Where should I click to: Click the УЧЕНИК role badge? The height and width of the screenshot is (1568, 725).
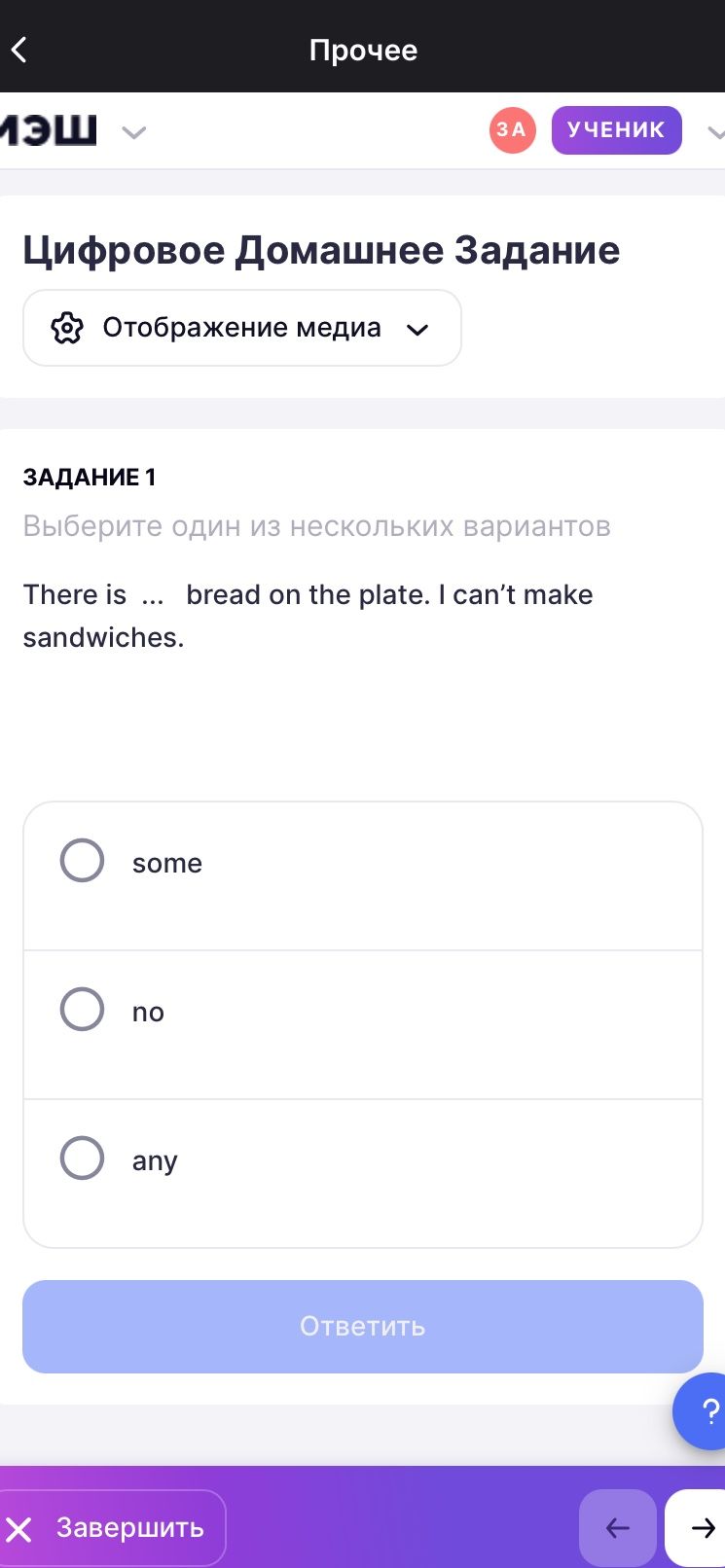(x=616, y=130)
